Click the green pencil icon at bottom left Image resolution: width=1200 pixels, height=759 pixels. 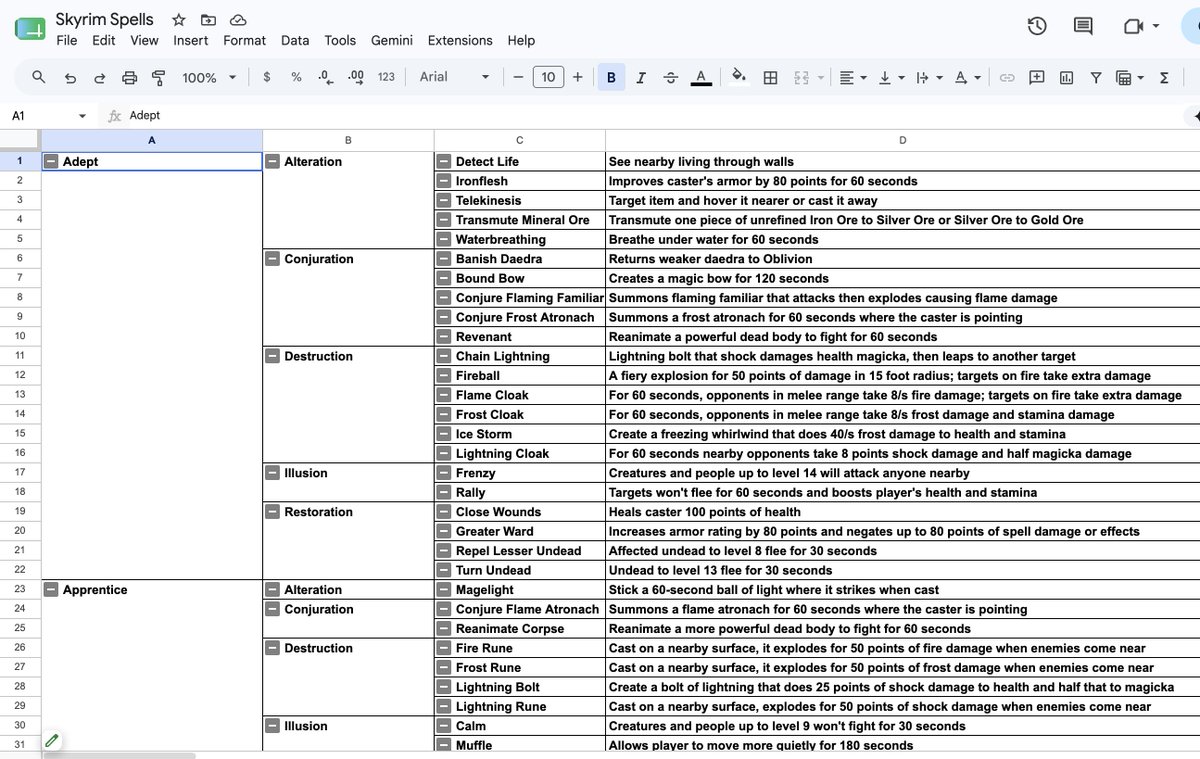point(52,741)
